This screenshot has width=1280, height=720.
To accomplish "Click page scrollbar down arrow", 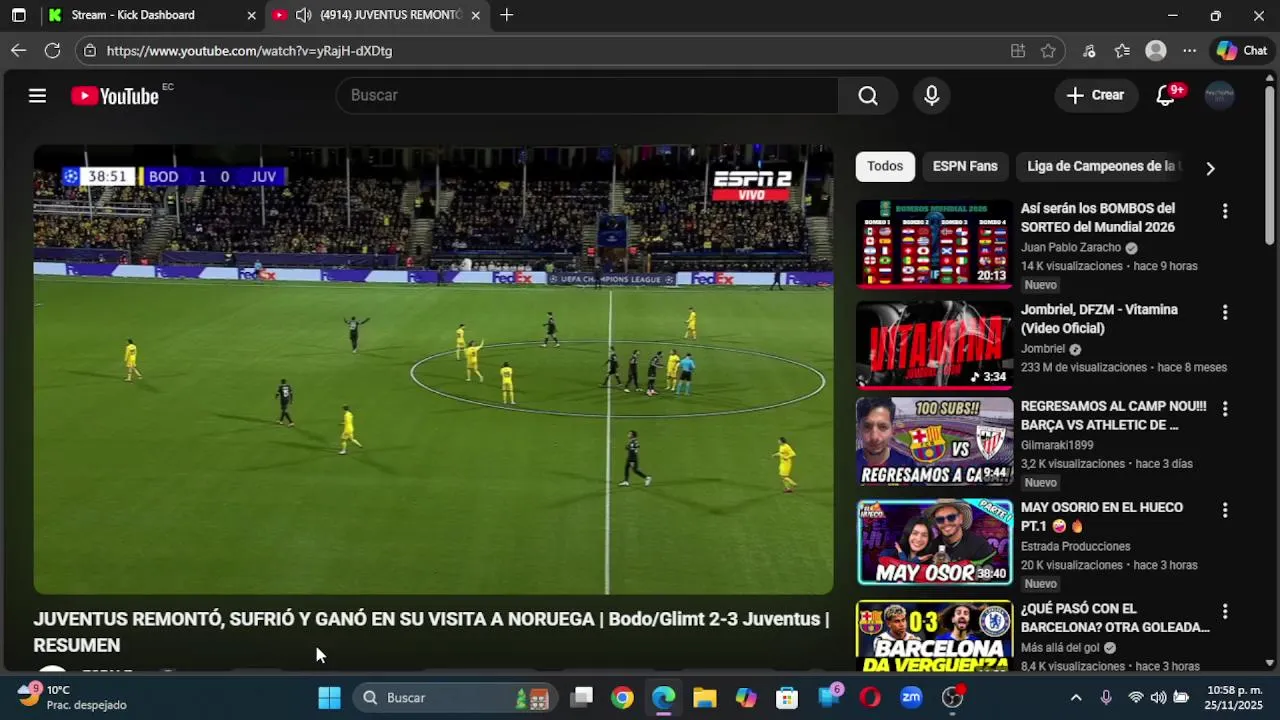I will (x=1270, y=662).
